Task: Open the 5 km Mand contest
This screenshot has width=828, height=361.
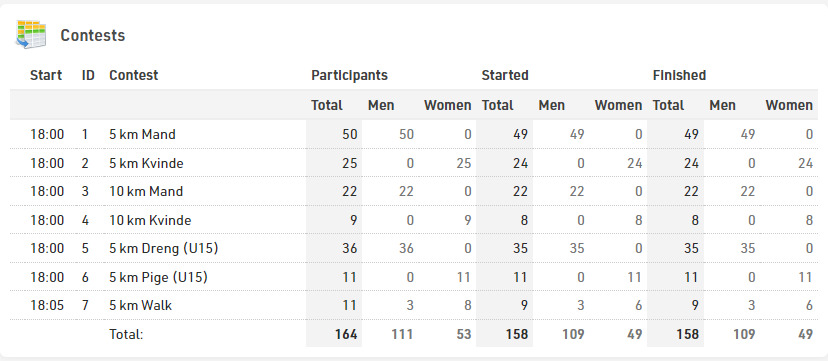Action: 142,135
